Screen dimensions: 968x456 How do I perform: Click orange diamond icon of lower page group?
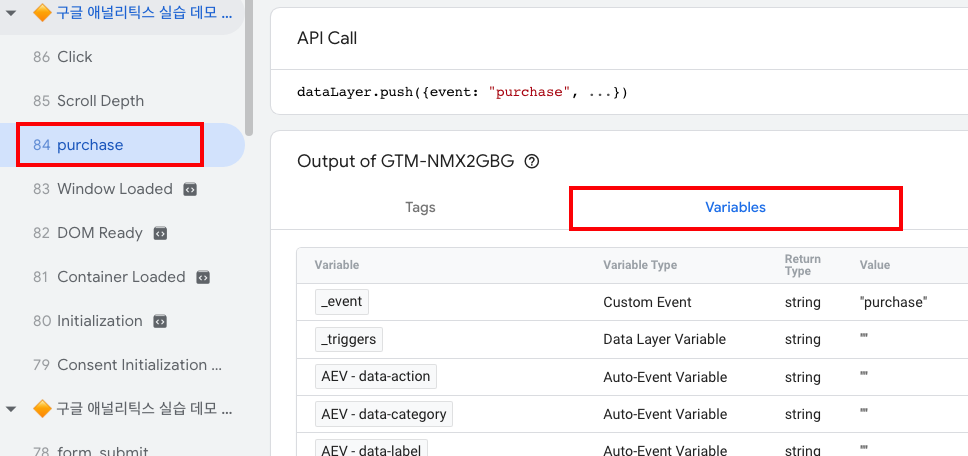coord(42,409)
